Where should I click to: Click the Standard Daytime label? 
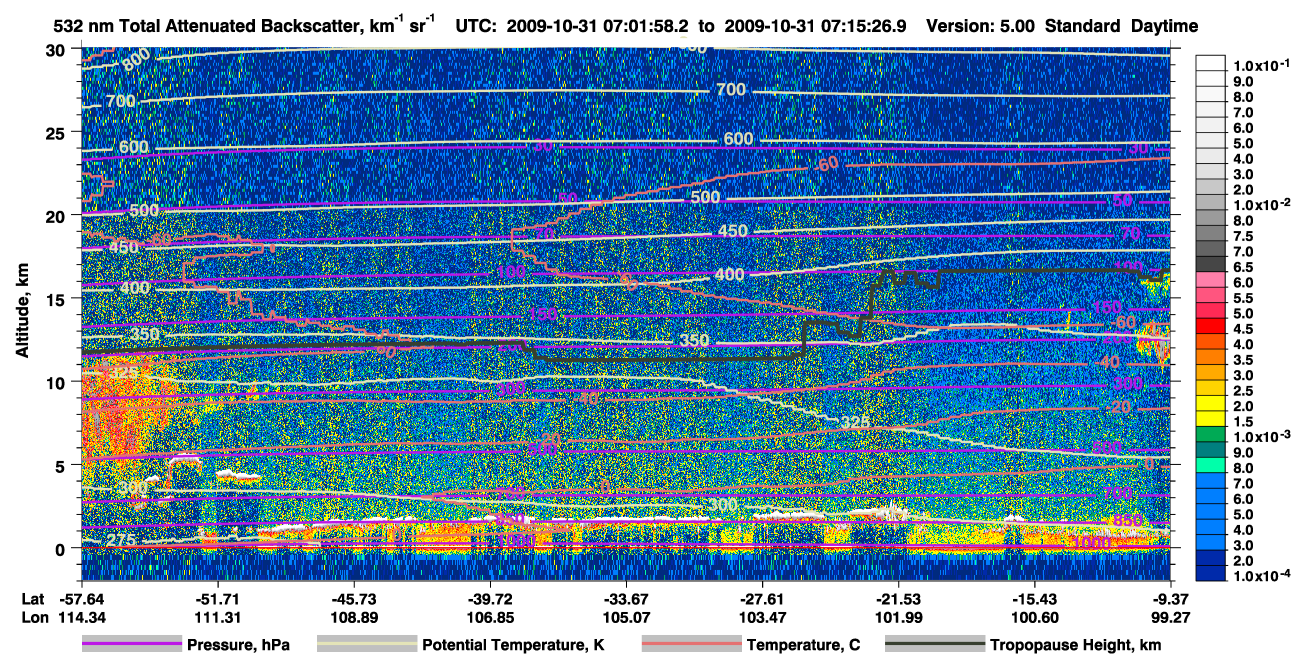[1122, 26]
